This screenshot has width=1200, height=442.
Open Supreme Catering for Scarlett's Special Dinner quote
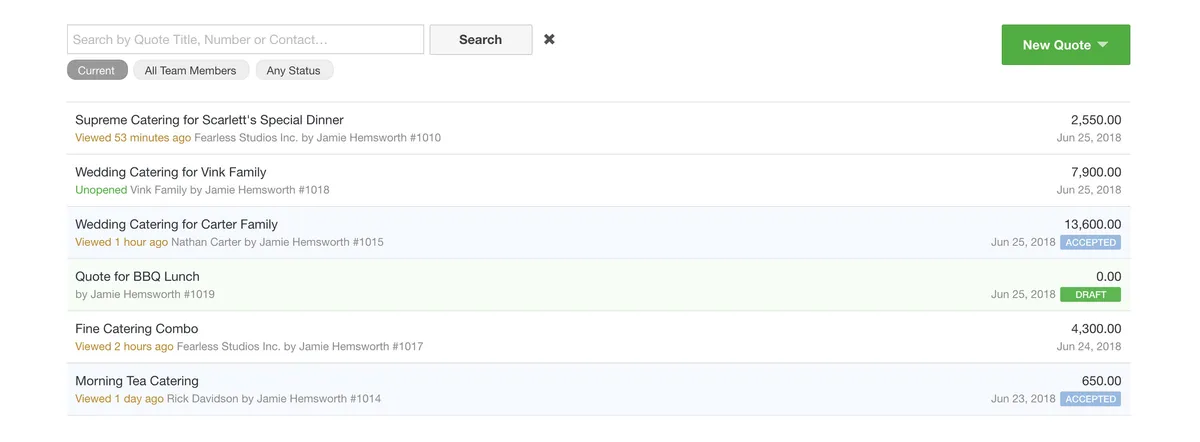(209, 120)
